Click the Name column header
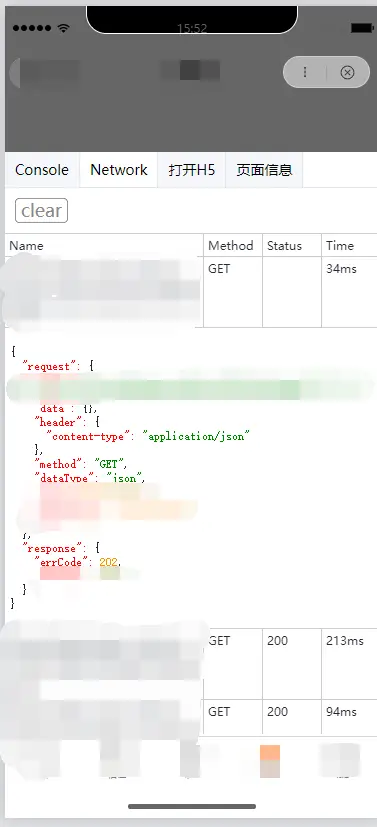Image resolution: width=377 pixels, height=827 pixels. click(x=26, y=246)
